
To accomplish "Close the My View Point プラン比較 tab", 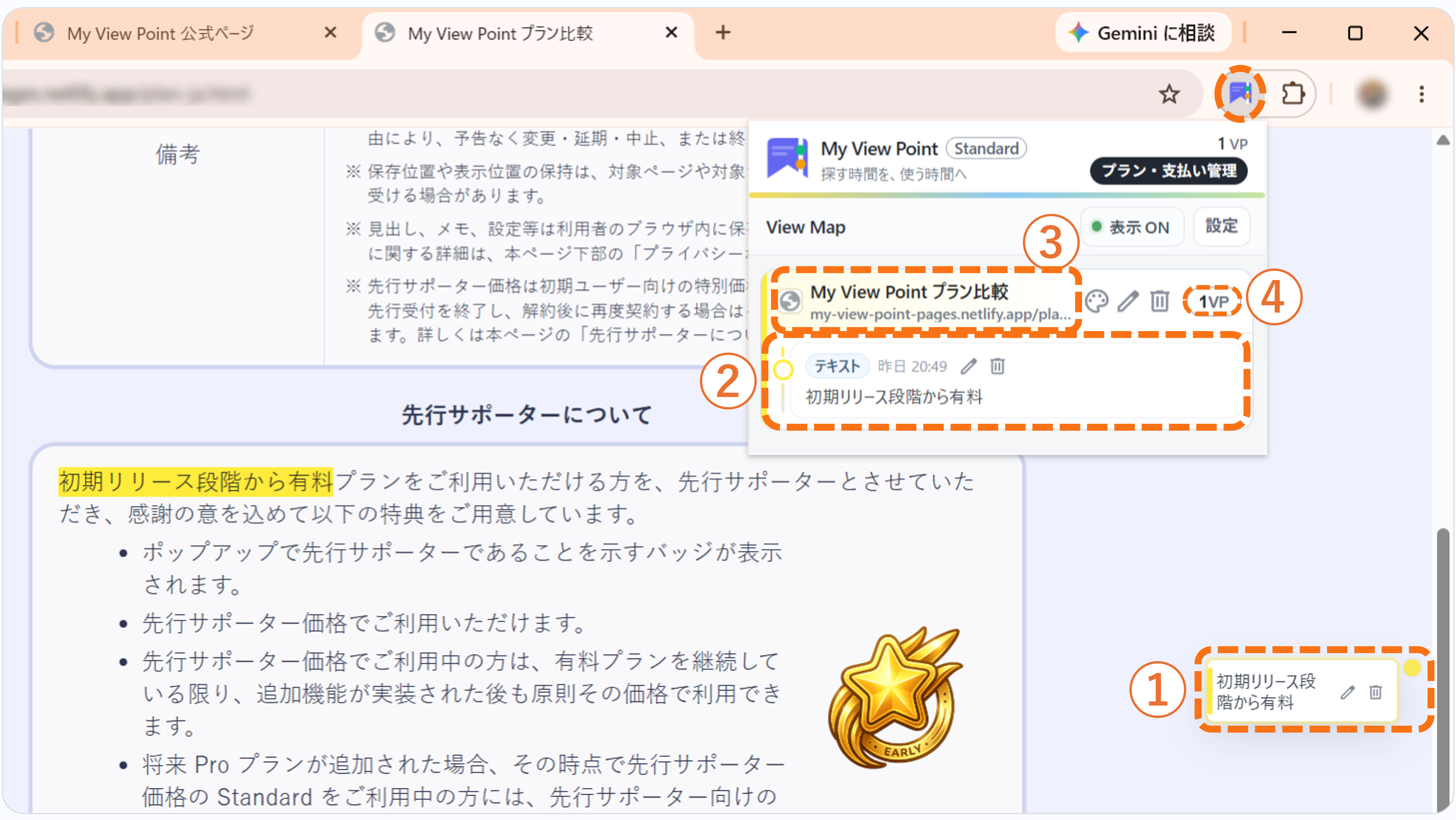I will (671, 33).
